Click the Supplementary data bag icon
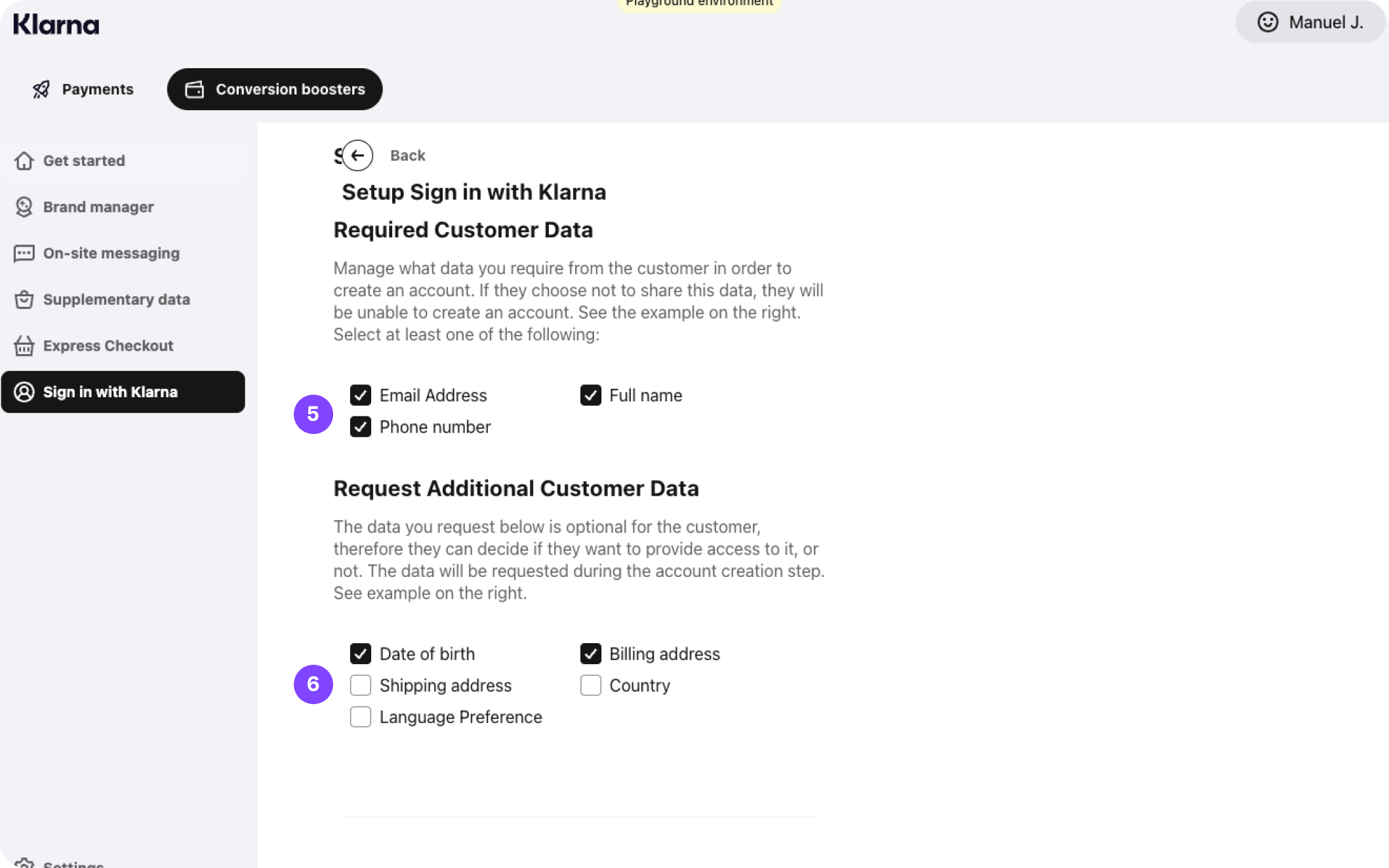1389x868 pixels. (24, 300)
